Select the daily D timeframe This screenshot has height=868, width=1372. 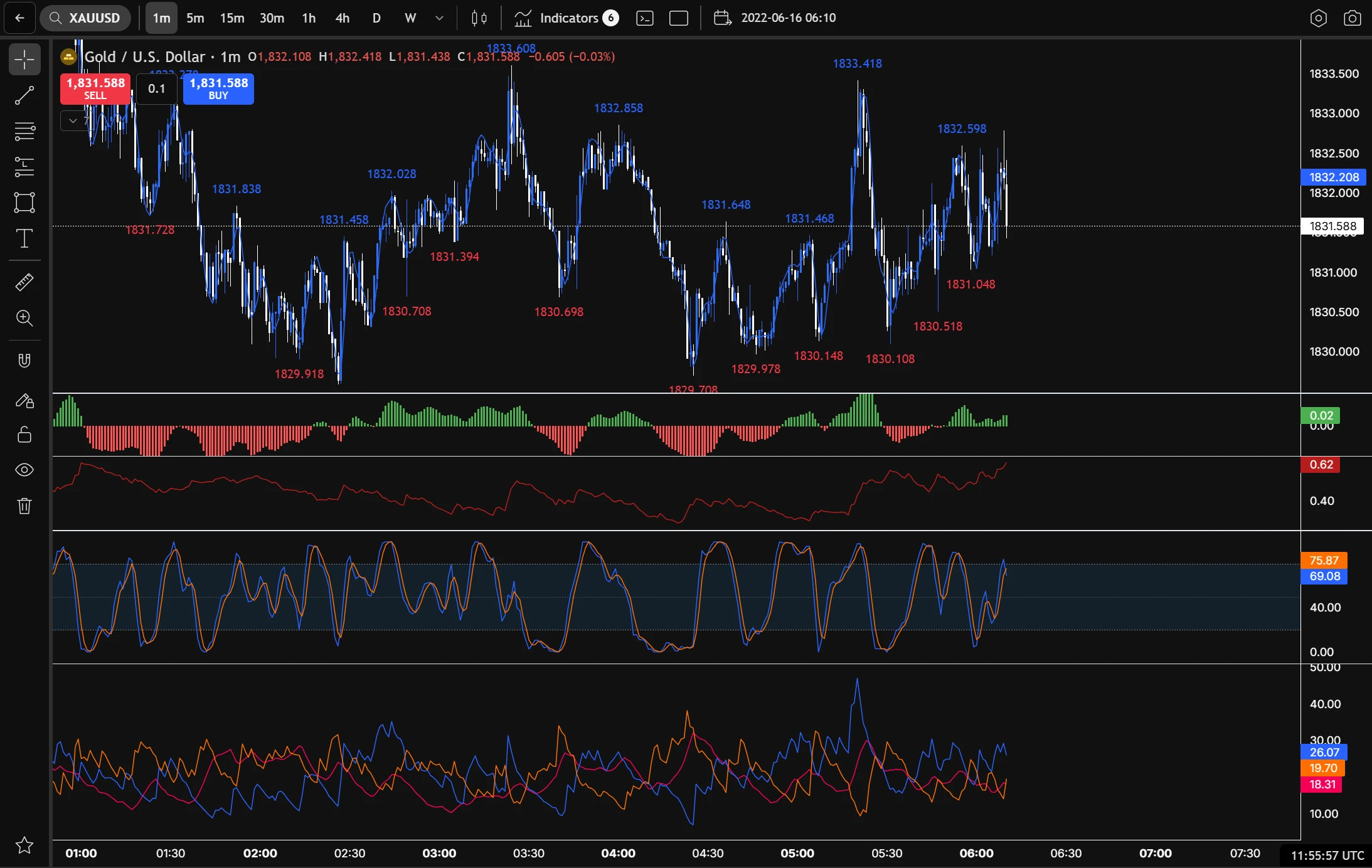(376, 18)
